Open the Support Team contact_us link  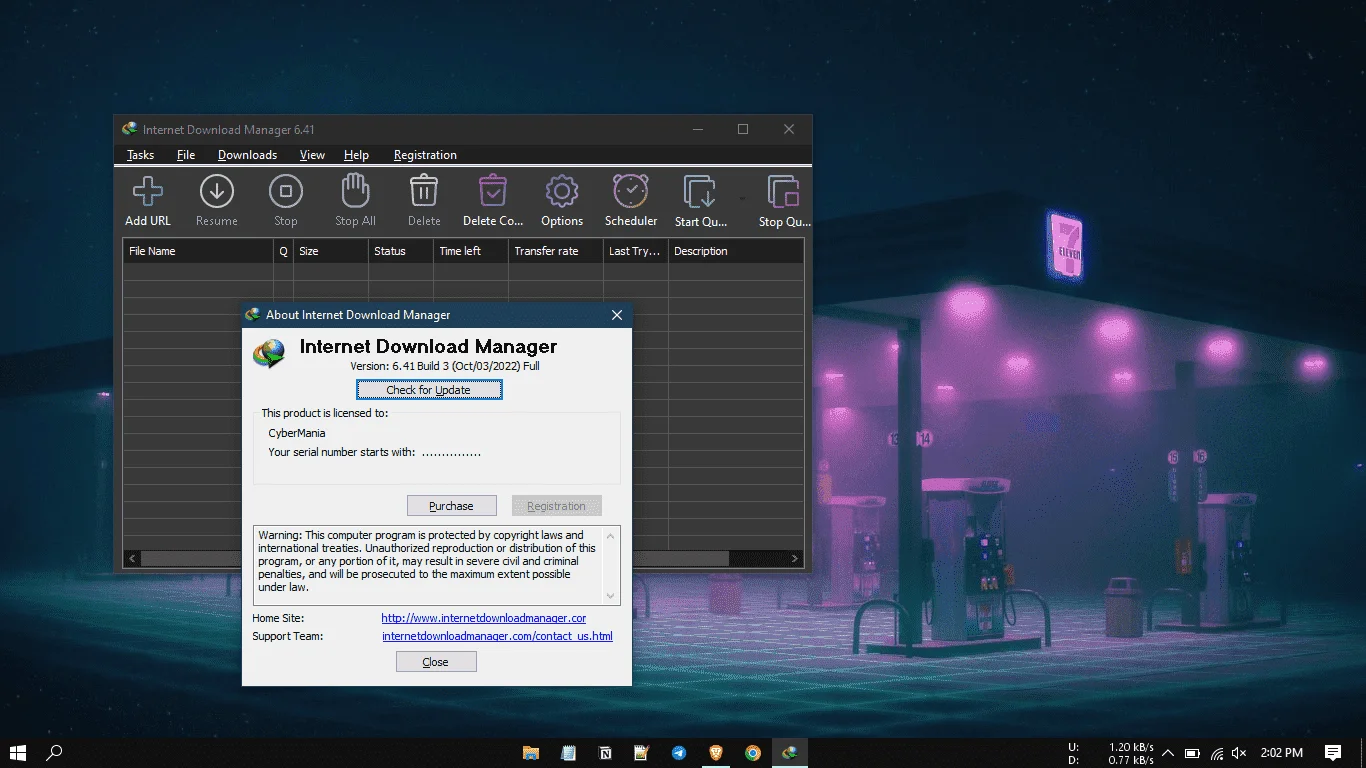point(497,636)
